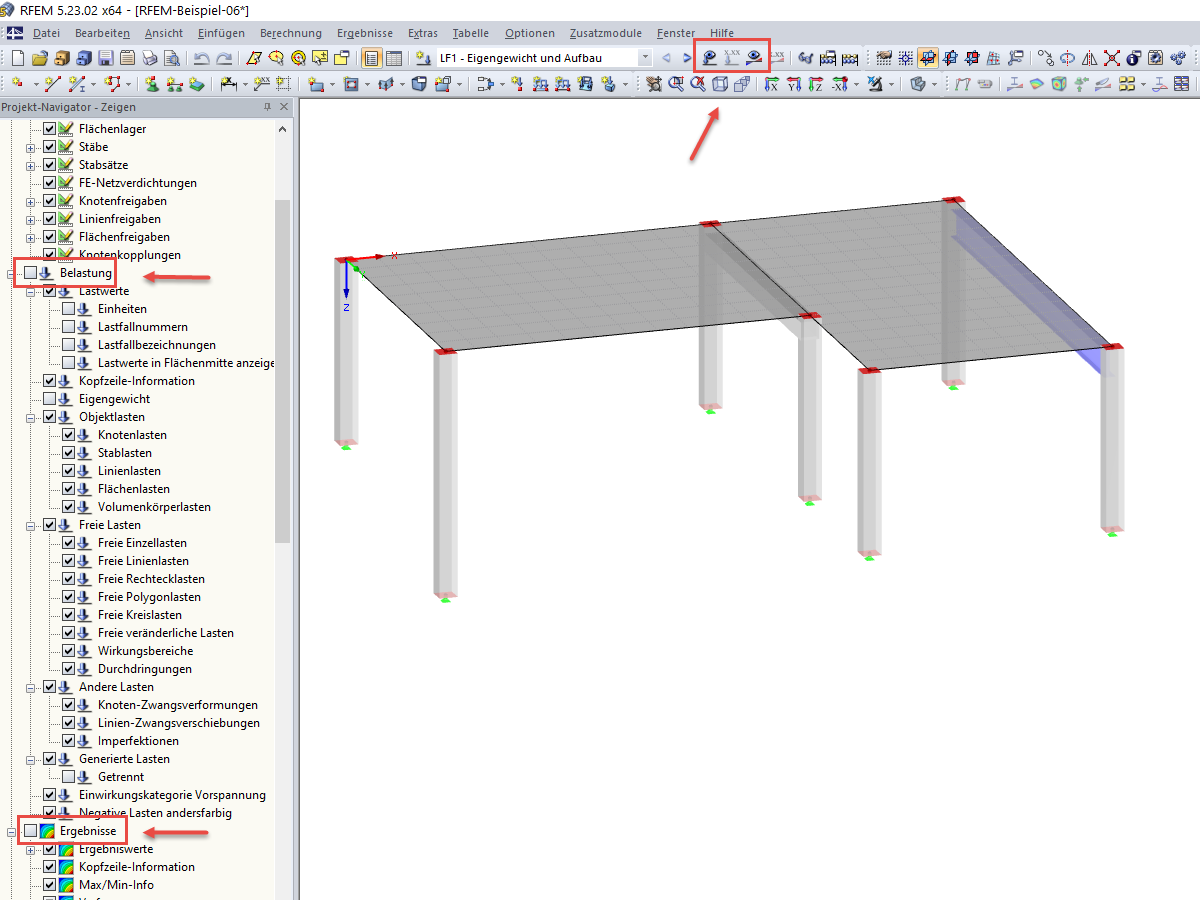Expand the Stäbe tree node
The image size is (1200, 900).
31,147
